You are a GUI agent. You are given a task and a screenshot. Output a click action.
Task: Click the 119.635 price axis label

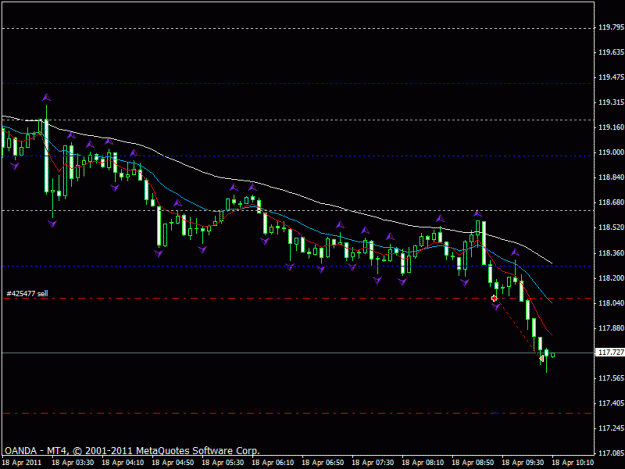[x=611, y=52]
